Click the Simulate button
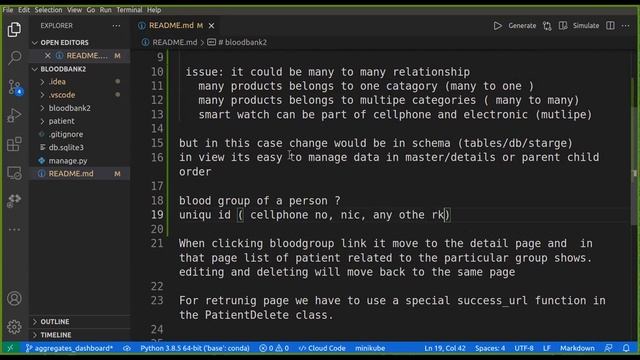 (586, 26)
